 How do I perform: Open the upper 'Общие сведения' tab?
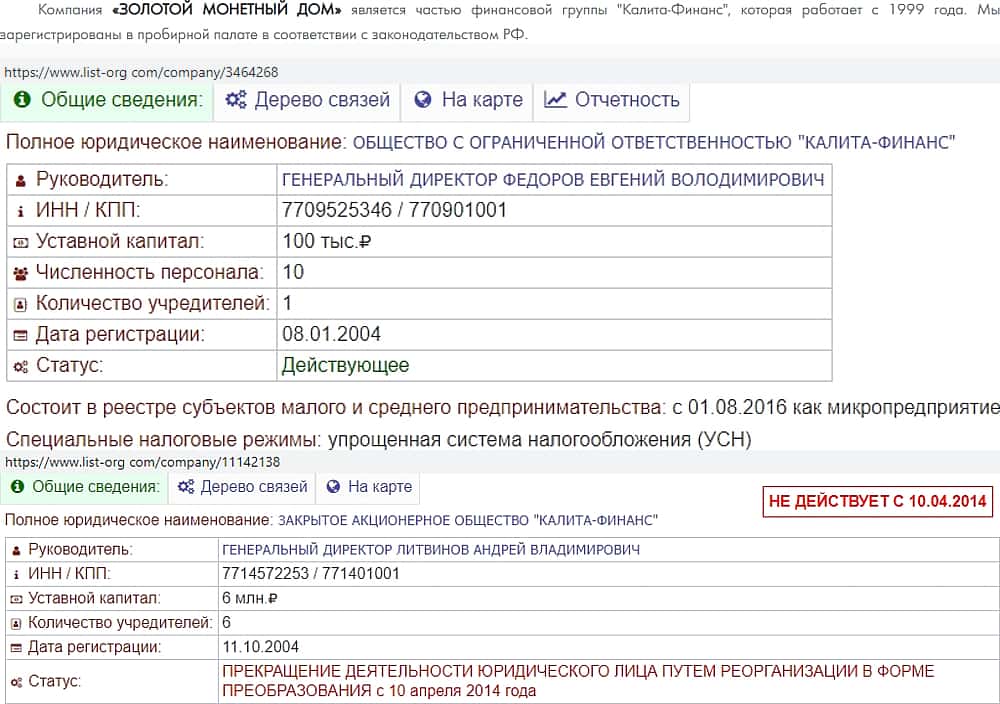(107, 100)
